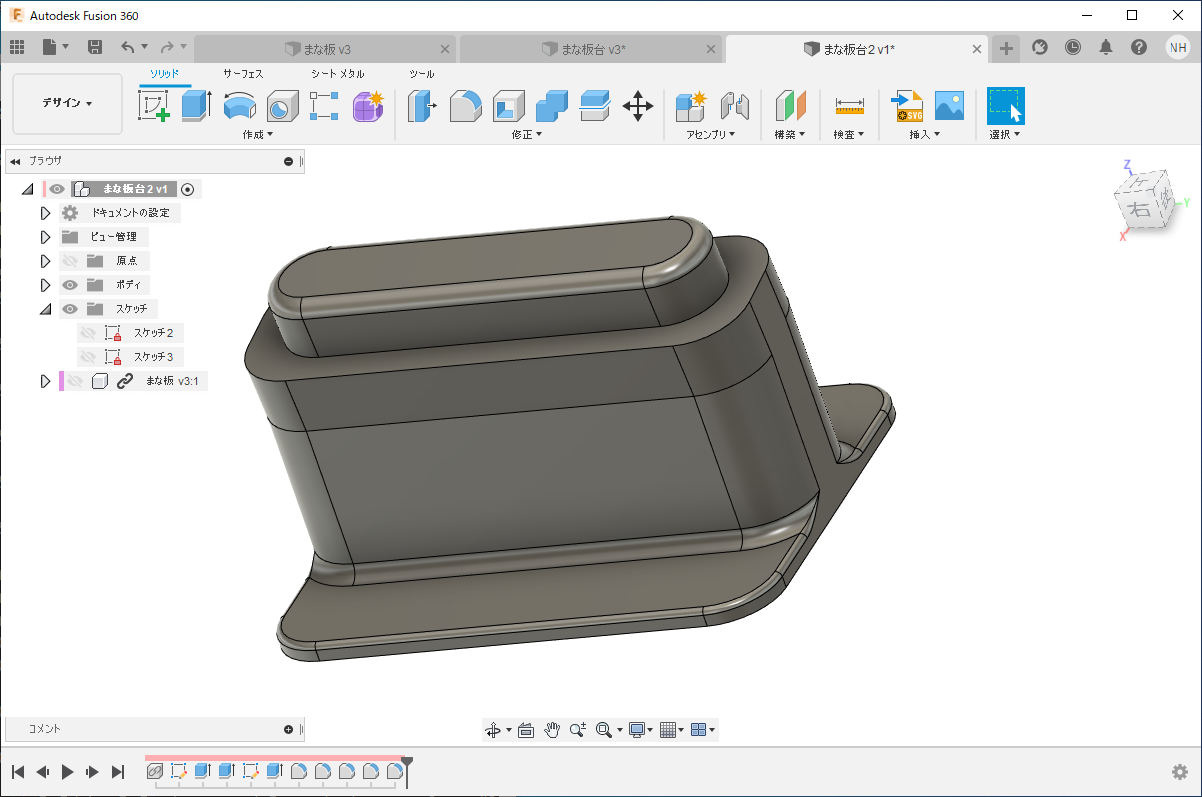Image resolution: width=1202 pixels, height=797 pixels.
Task: Click the ViewCube 右 face
Action: point(1138,209)
